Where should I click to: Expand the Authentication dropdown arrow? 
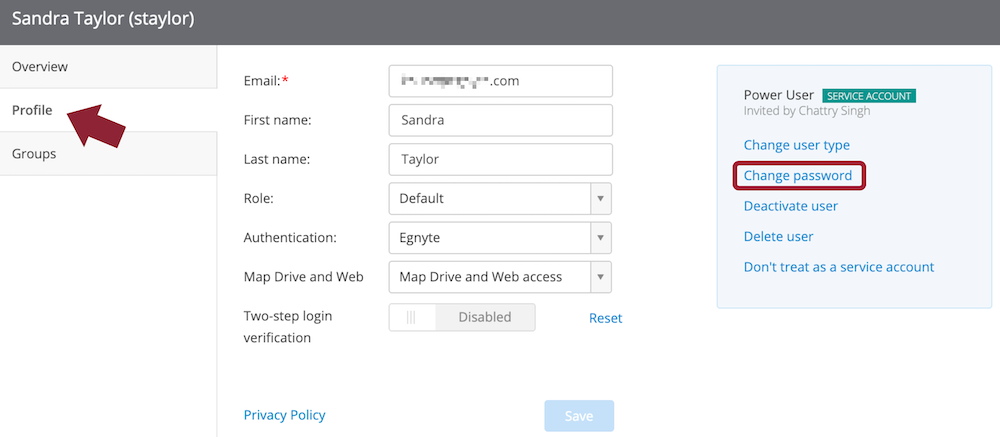600,238
